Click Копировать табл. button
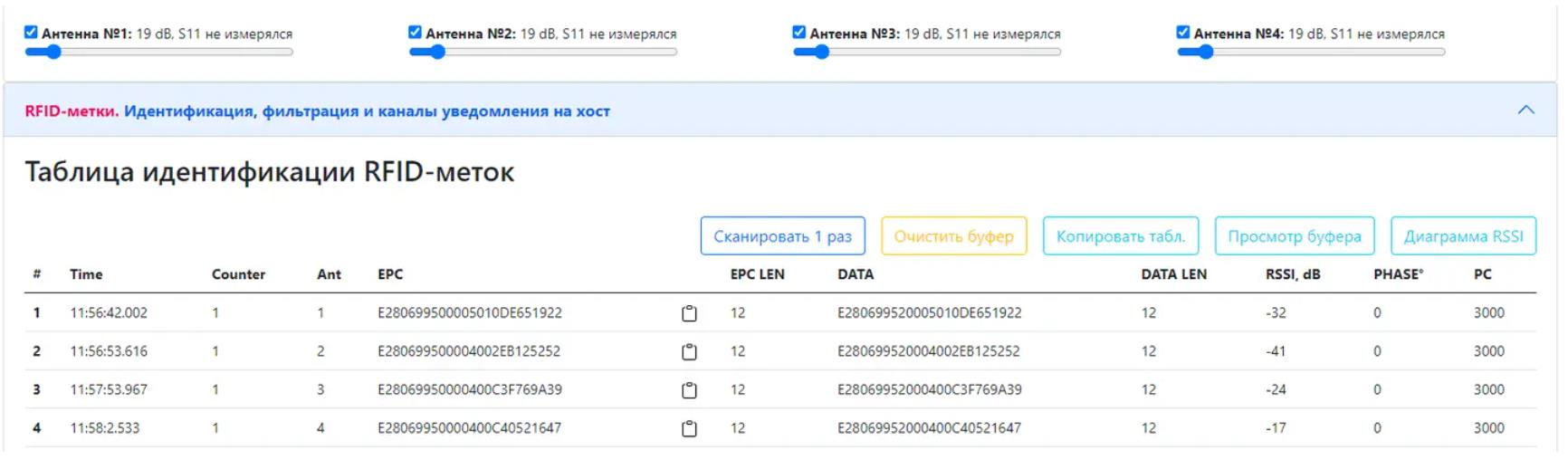1568x460 pixels. [x=1120, y=236]
